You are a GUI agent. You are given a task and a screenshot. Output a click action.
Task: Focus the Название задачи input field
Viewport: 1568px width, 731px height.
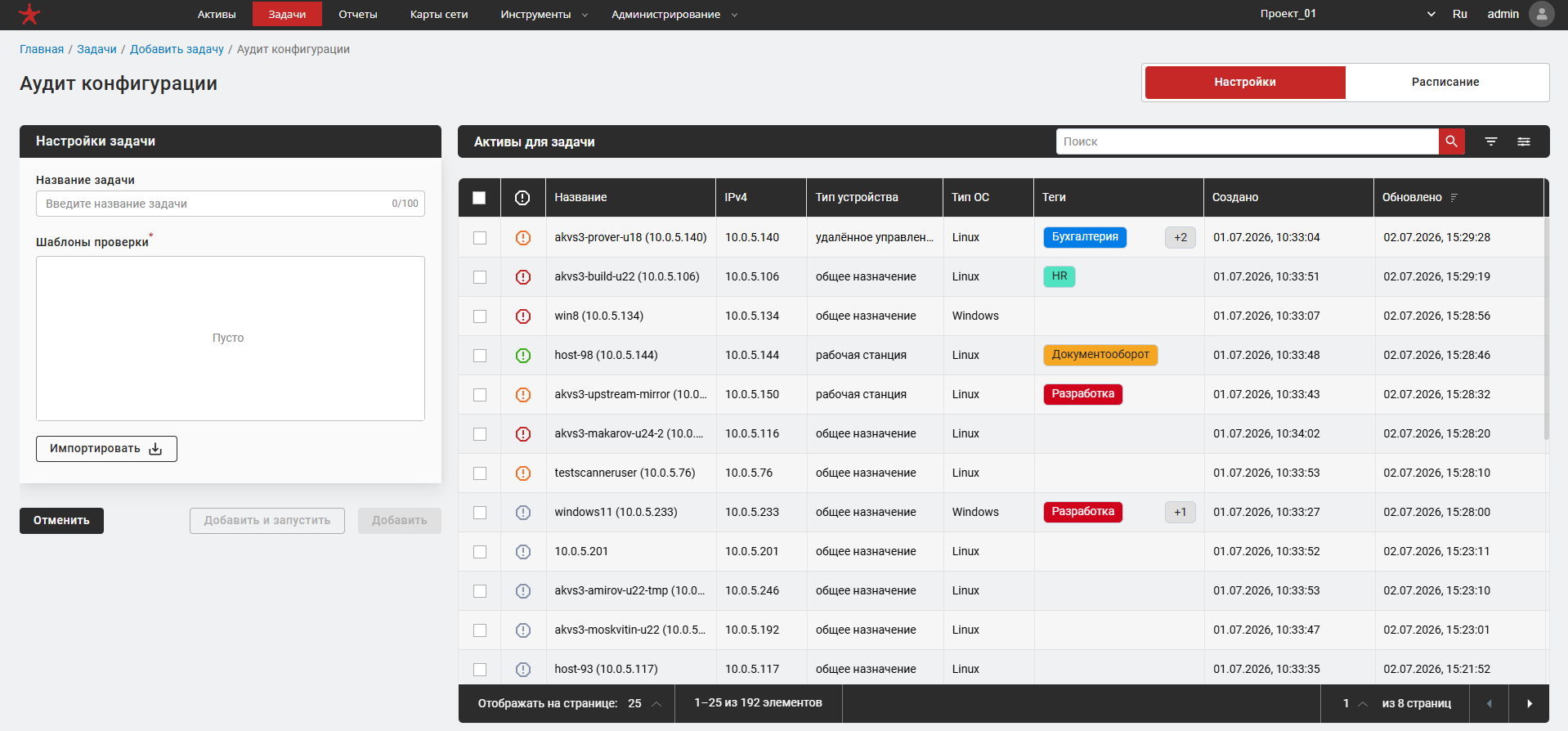tap(231, 204)
